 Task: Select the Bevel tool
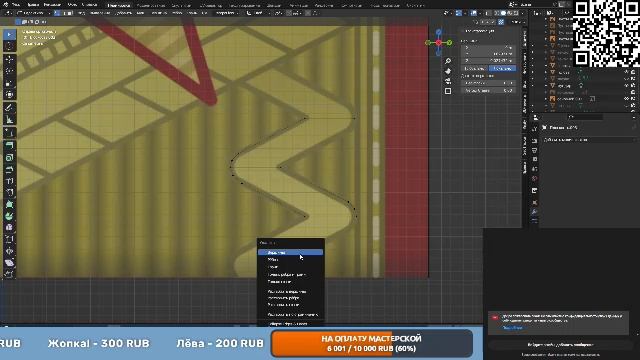(9, 169)
